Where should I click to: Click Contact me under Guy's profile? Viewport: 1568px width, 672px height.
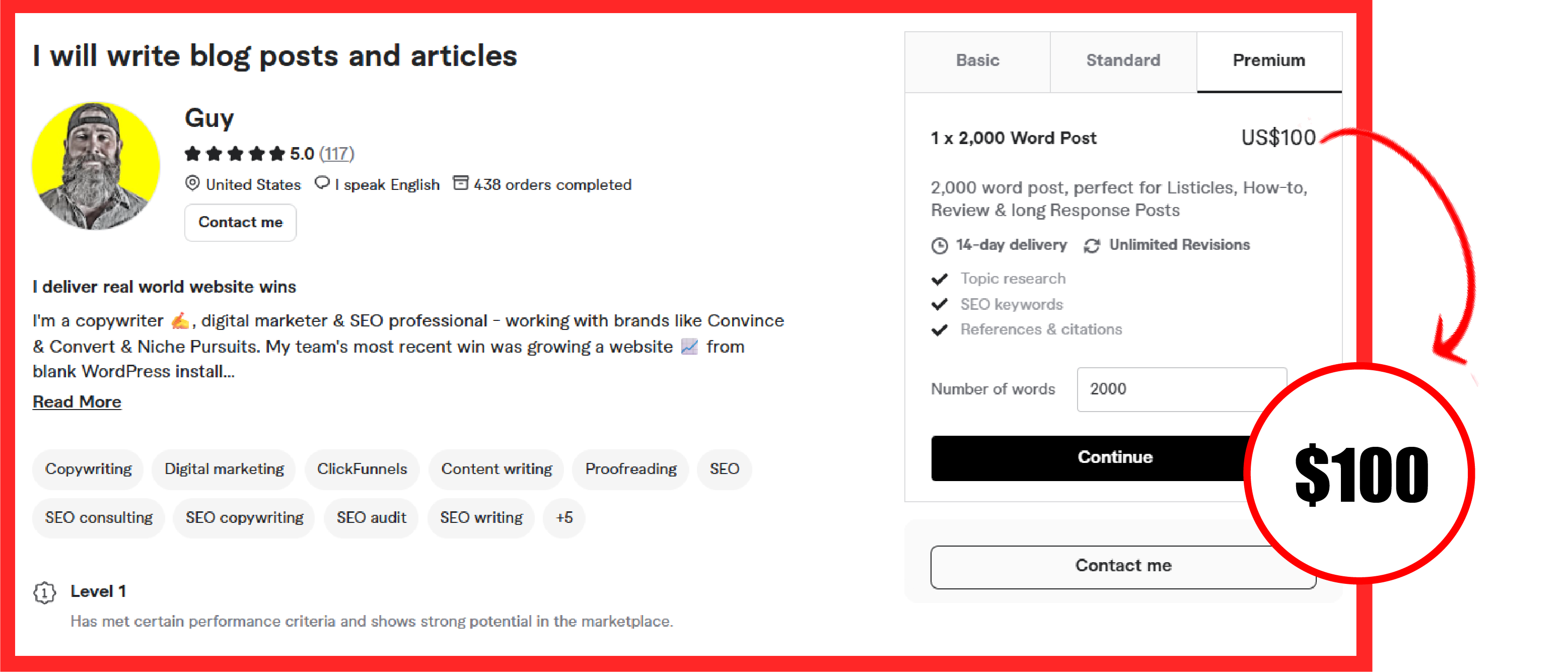tap(240, 222)
